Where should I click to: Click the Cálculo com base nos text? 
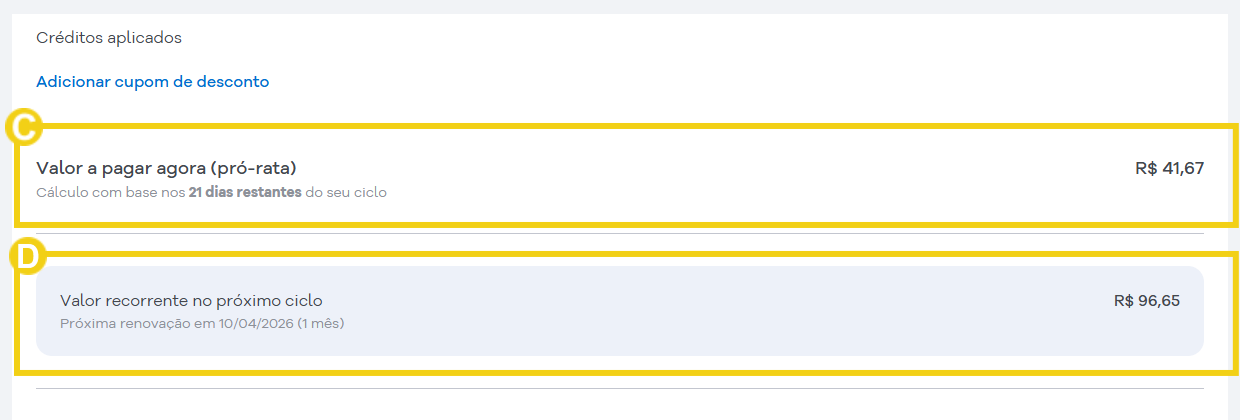point(111,192)
